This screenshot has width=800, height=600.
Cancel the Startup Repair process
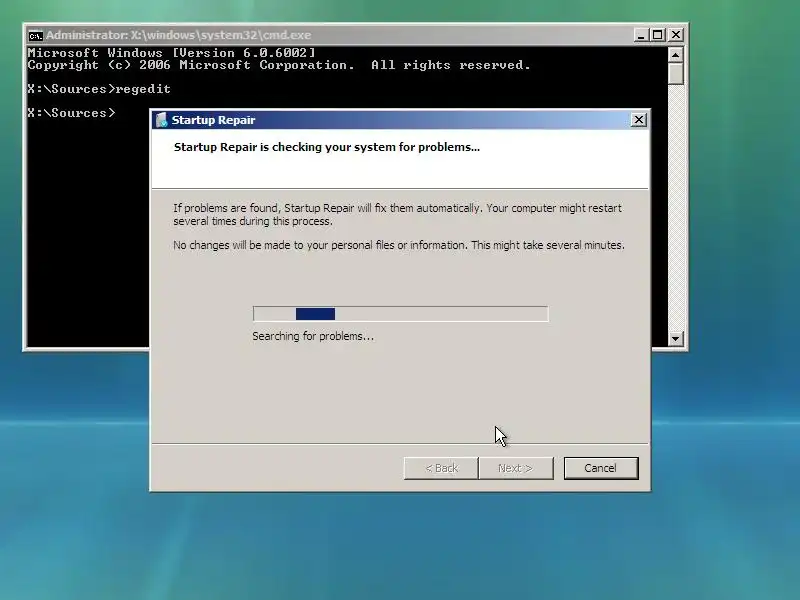pyautogui.click(x=601, y=468)
